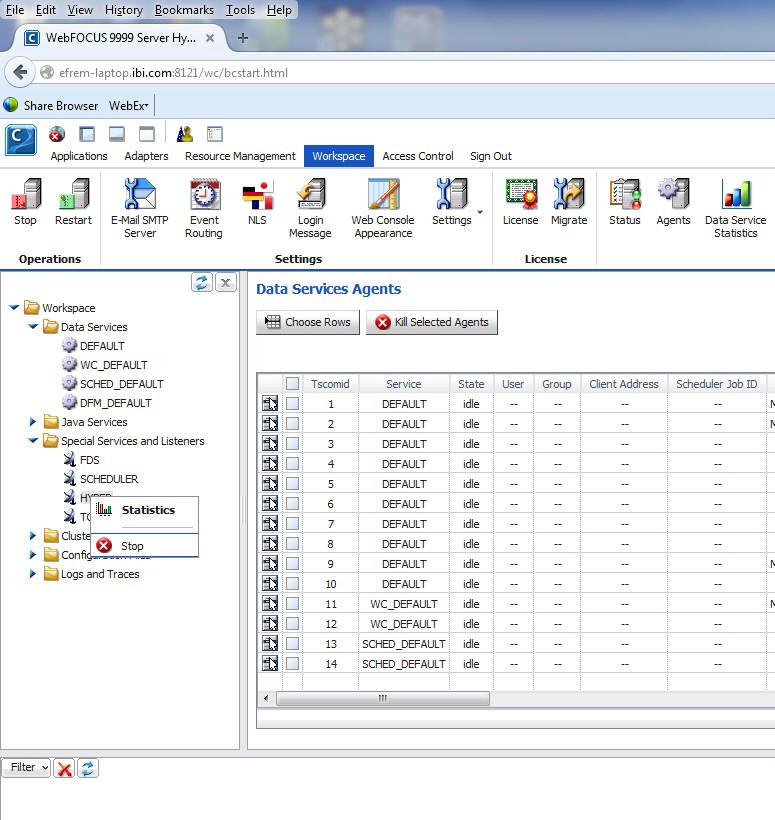Viewport: 775px width, 820px height.
Task: Collapse Special Services and Listeners folder
Action: (33, 440)
